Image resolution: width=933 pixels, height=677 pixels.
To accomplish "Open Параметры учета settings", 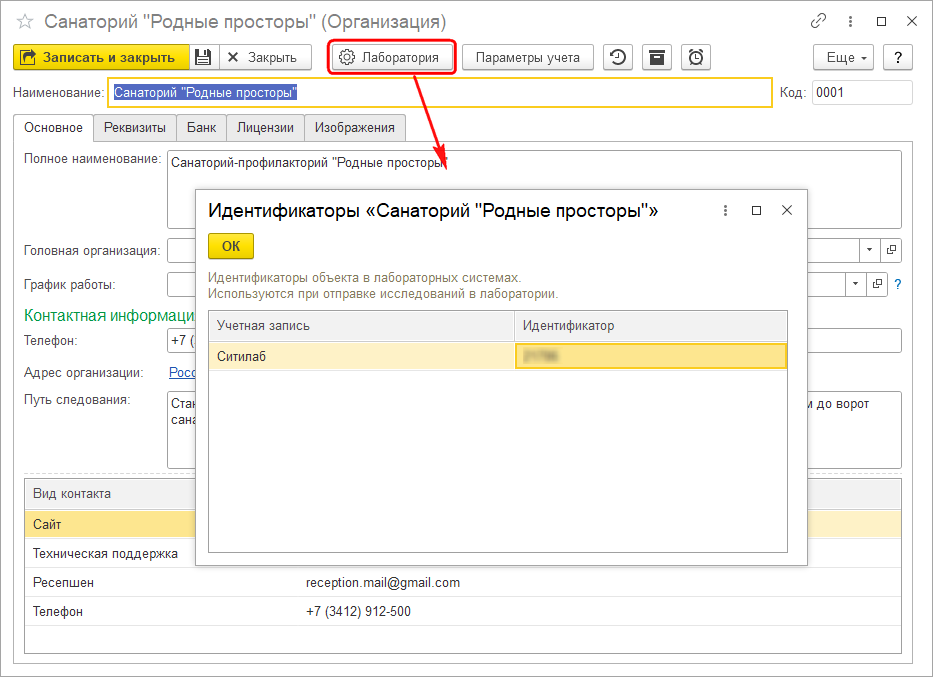I will tap(527, 57).
